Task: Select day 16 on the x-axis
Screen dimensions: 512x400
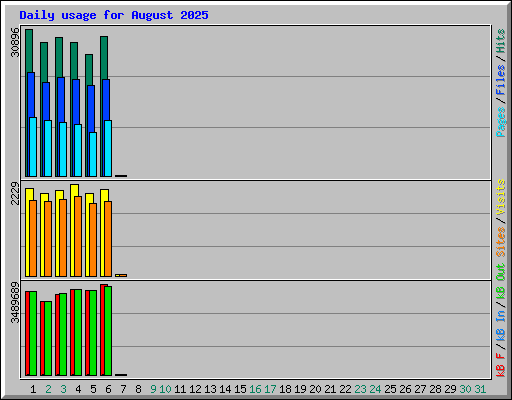Action: (255, 389)
